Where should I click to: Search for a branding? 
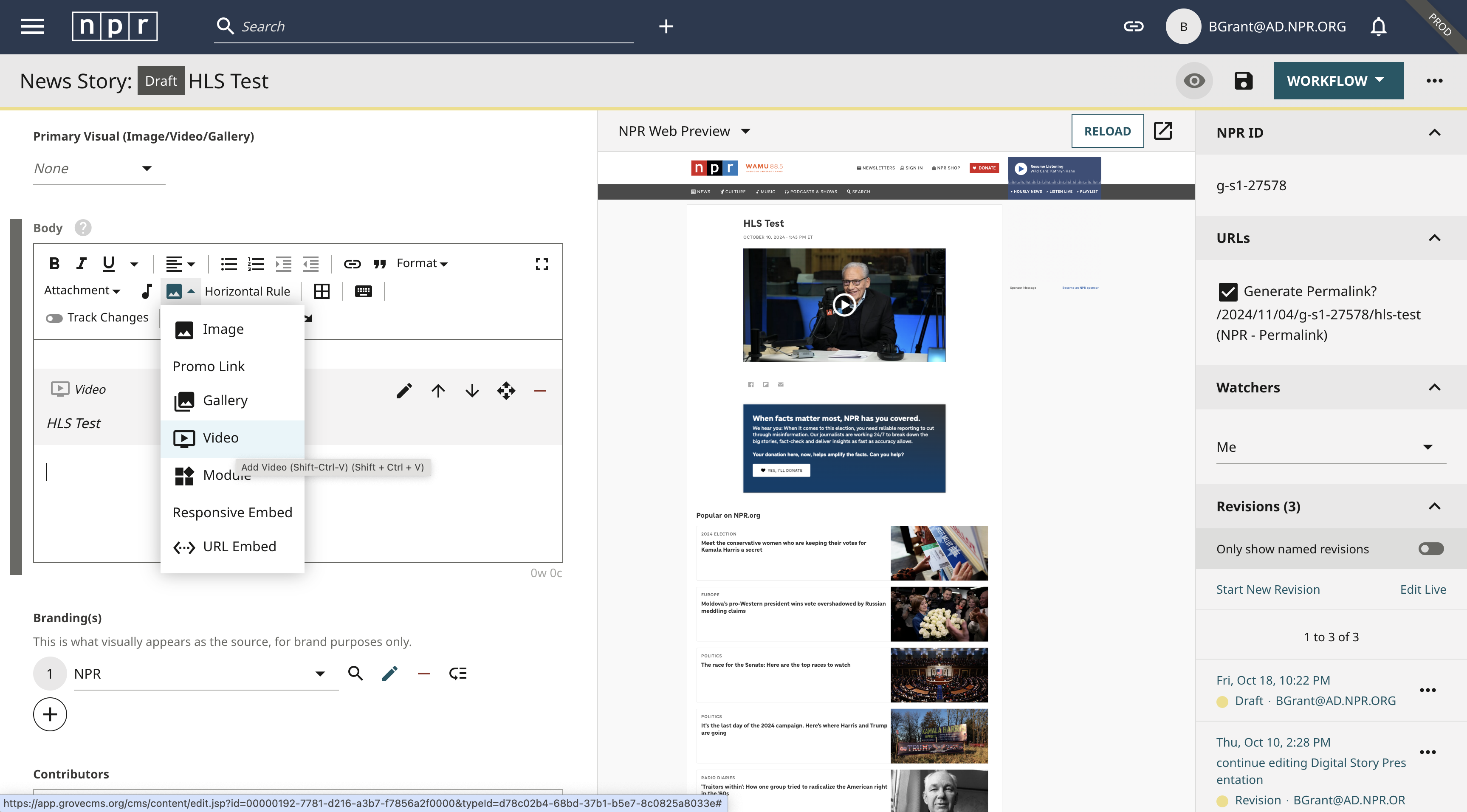pyautogui.click(x=355, y=673)
